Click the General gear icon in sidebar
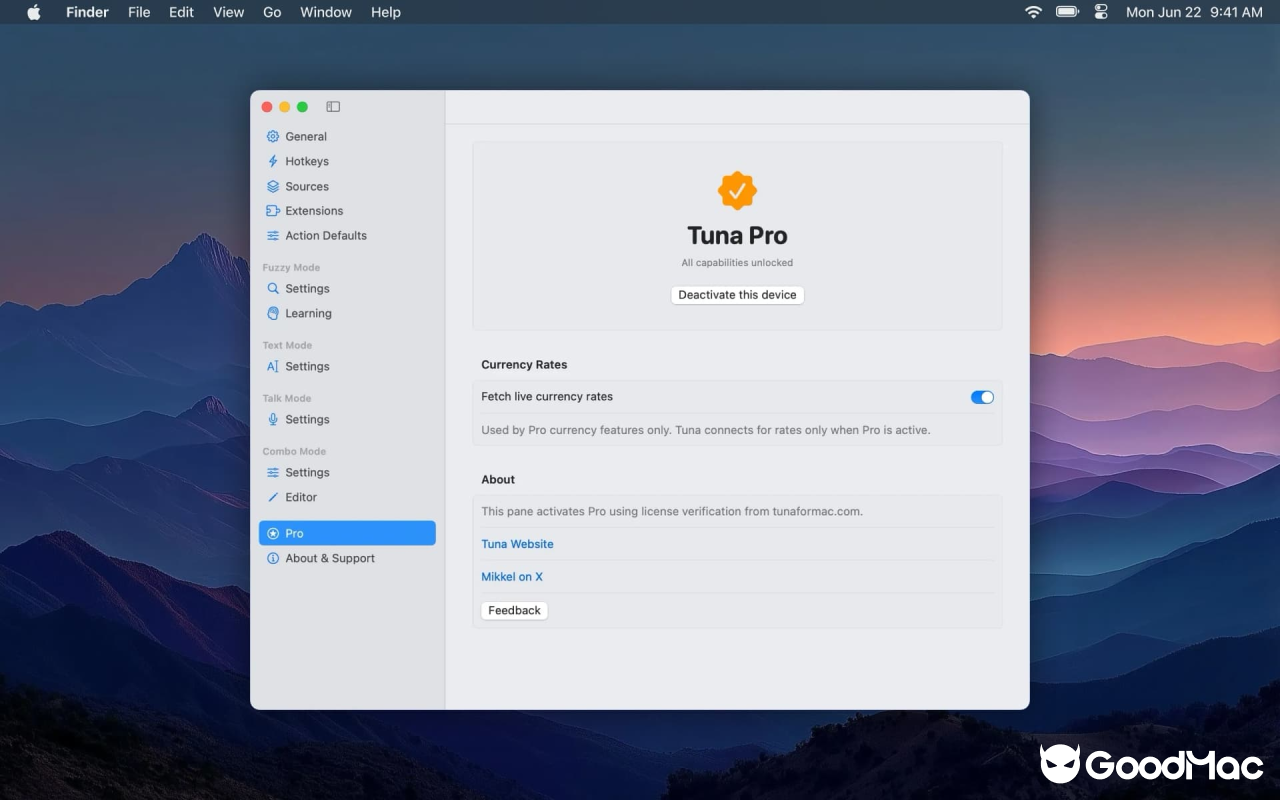Screen dimensions: 1280x800 click(273, 136)
